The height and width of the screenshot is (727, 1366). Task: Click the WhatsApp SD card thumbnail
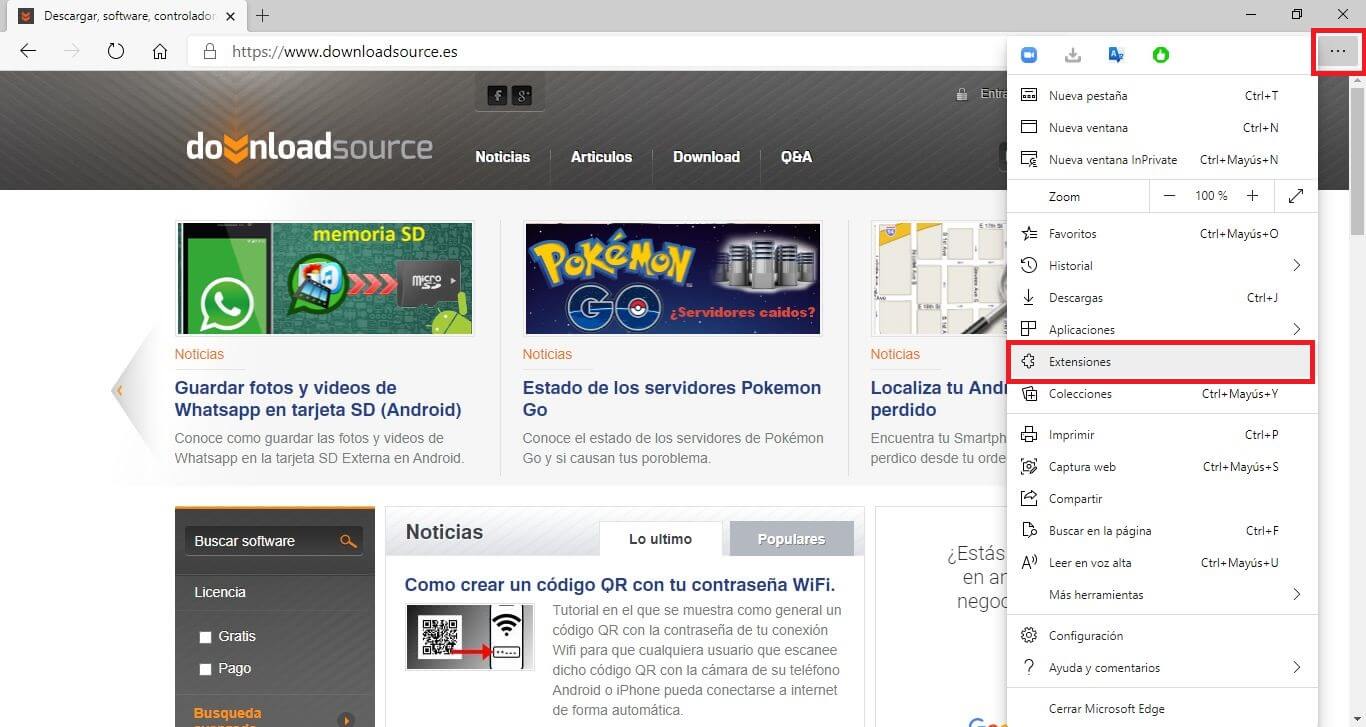pos(324,278)
